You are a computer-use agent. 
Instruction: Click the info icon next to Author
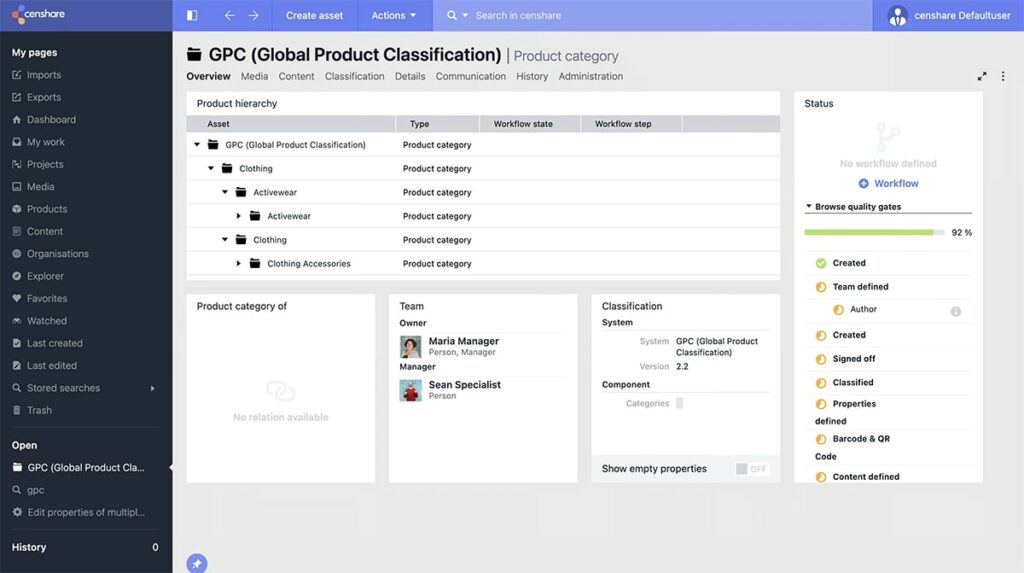pos(955,312)
